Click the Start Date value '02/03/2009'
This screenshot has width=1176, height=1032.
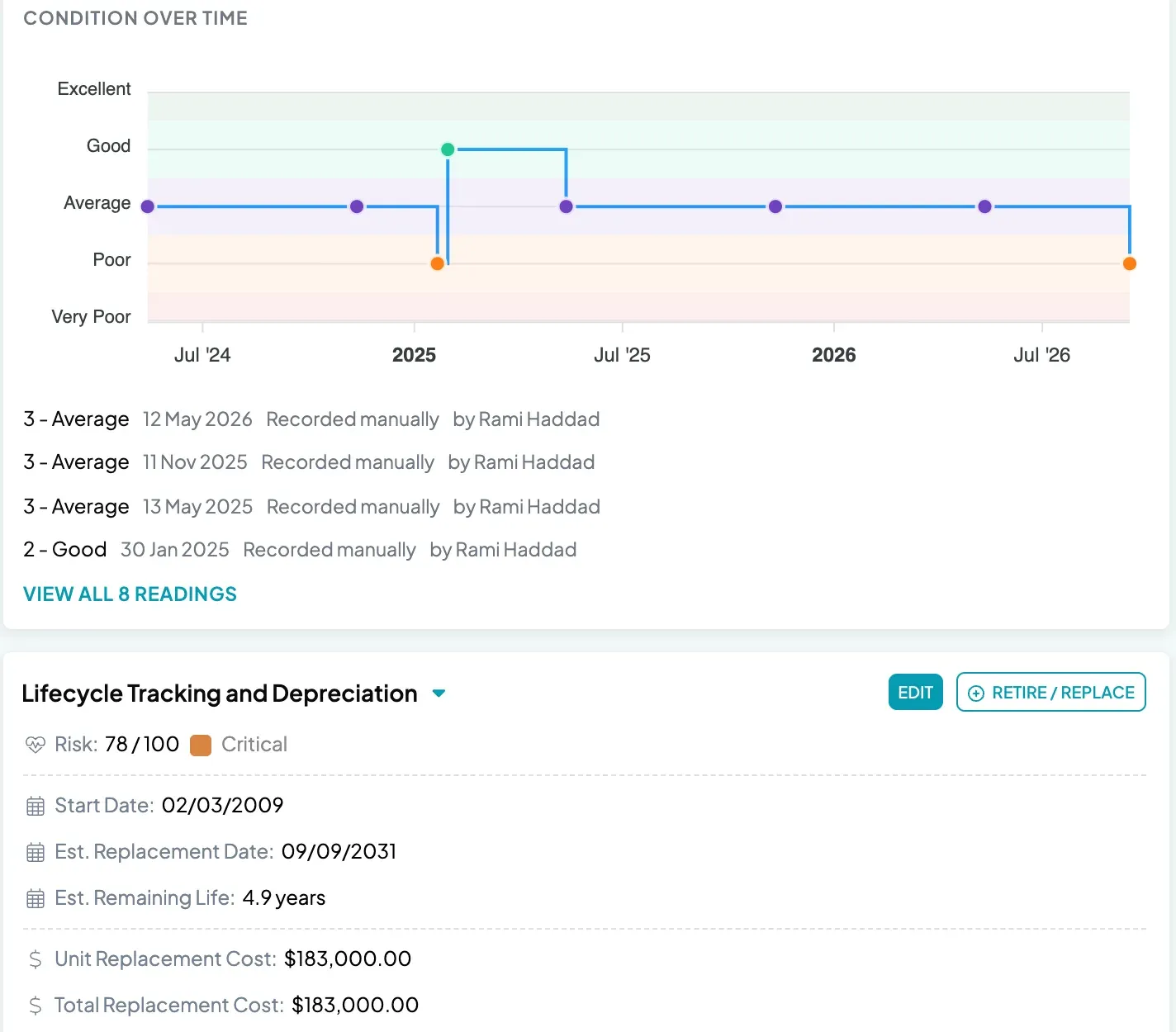pyautogui.click(x=223, y=806)
